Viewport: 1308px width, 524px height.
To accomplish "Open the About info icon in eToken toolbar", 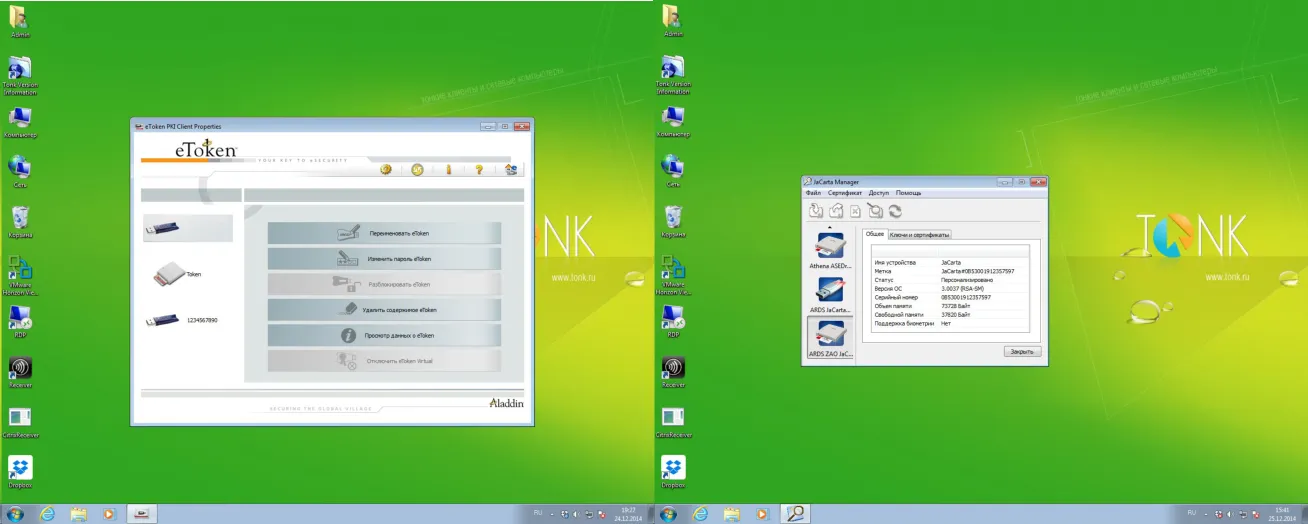I will 449,169.
